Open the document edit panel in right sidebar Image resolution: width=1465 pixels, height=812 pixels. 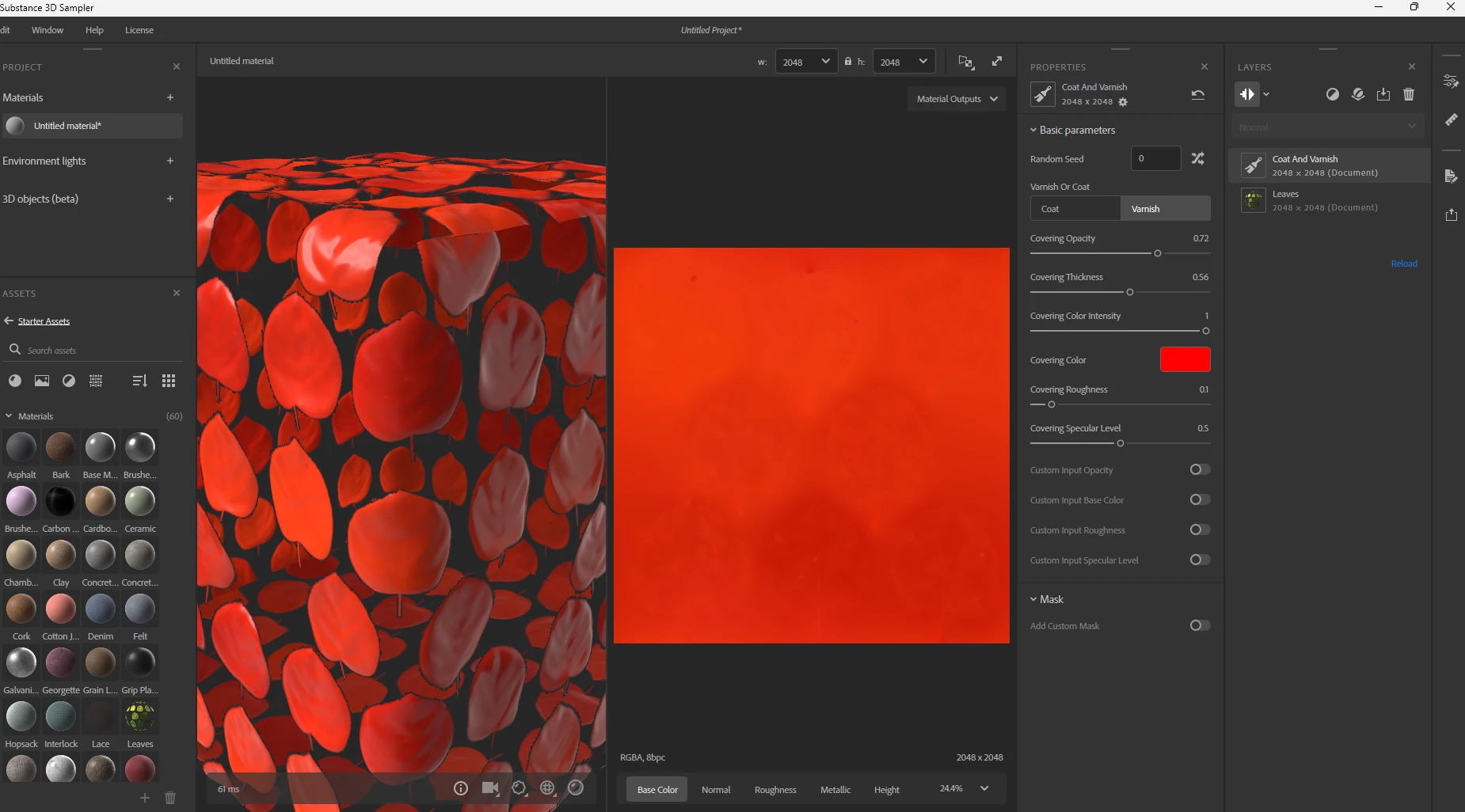pyautogui.click(x=1451, y=176)
